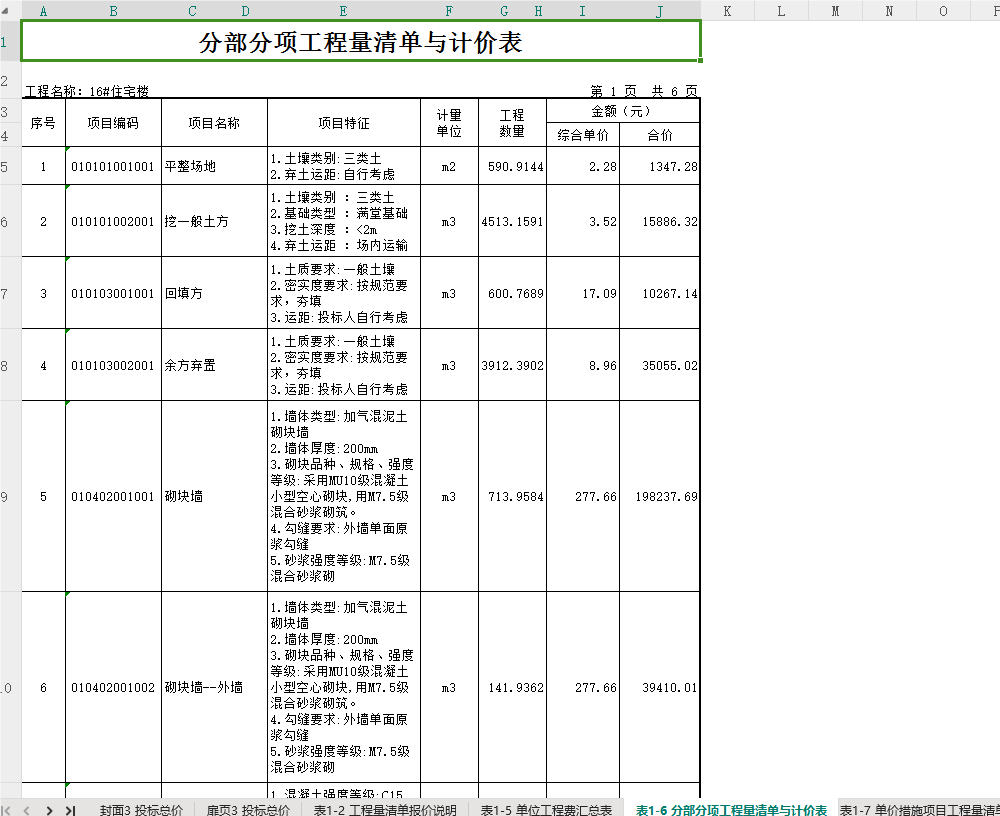Go to the next sheet tab arrow
Viewport: 1000px width, 816px height.
point(49,810)
